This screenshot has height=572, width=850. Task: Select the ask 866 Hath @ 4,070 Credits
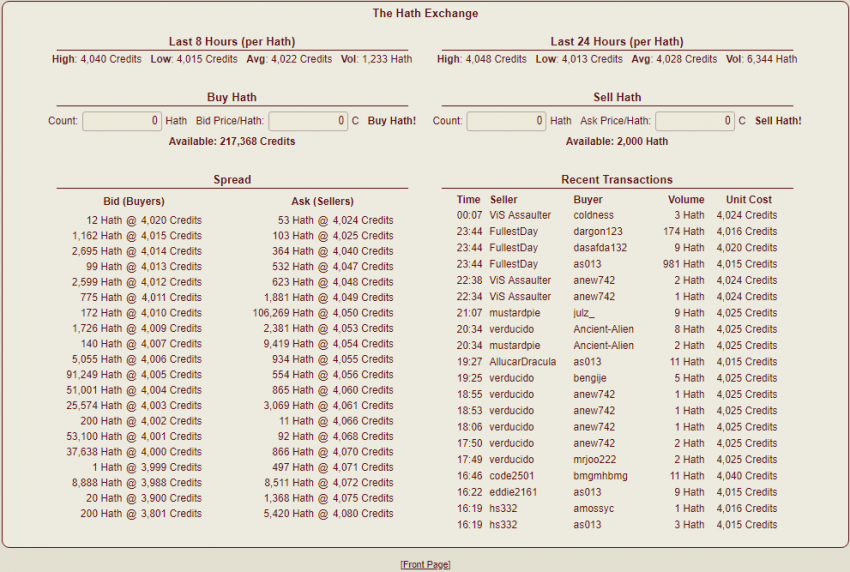pos(333,452)
